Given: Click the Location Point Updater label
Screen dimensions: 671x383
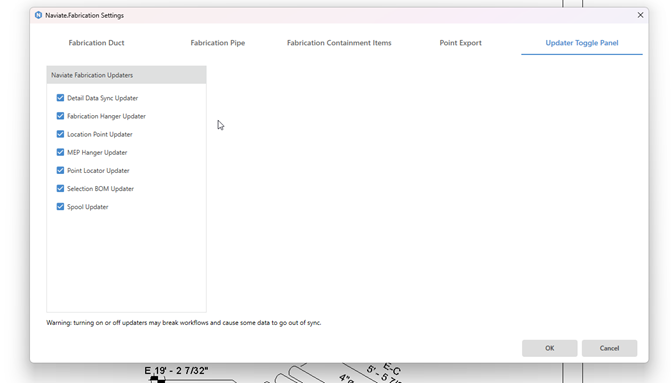Looking at the screenshot, I should pyautogui.click(x=100, y=134).
